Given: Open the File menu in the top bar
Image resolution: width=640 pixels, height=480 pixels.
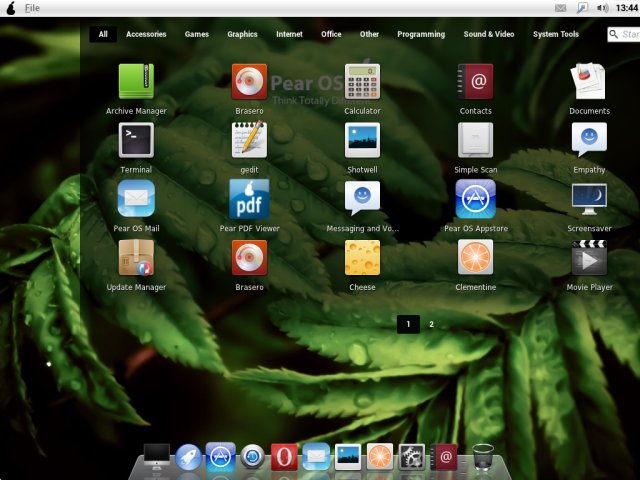Looking at the screenshot, I should (33, 8).
